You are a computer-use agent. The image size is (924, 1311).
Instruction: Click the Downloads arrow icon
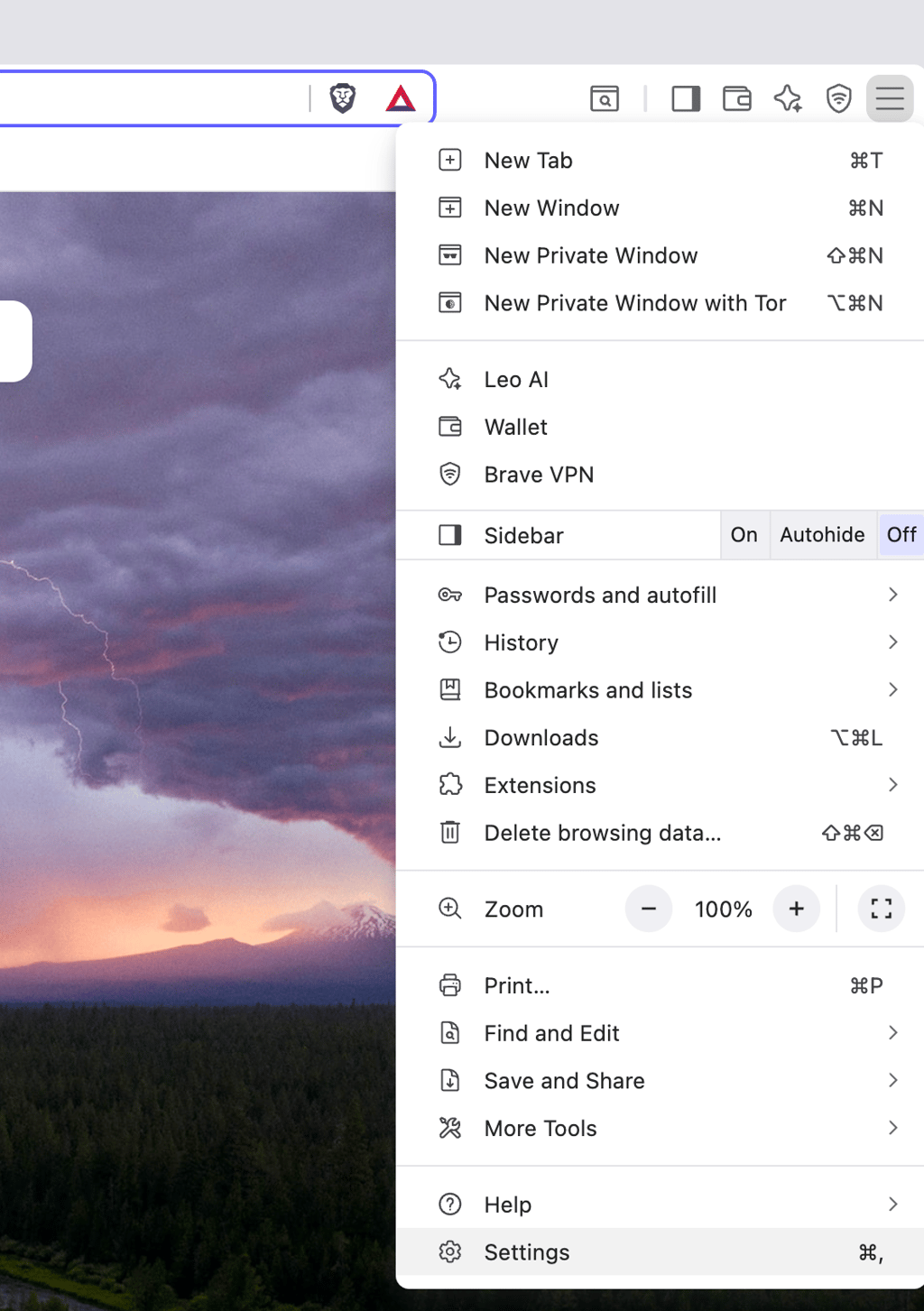coord(450,738)
